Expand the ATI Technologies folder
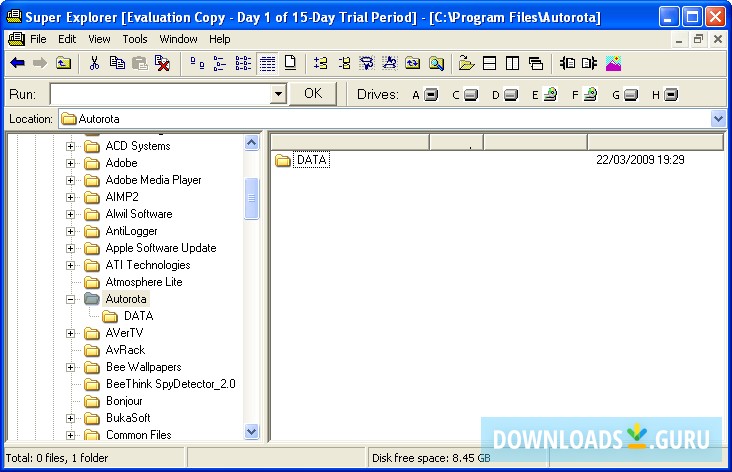Viewport: 732px width, 472px height. coord(70,265)
